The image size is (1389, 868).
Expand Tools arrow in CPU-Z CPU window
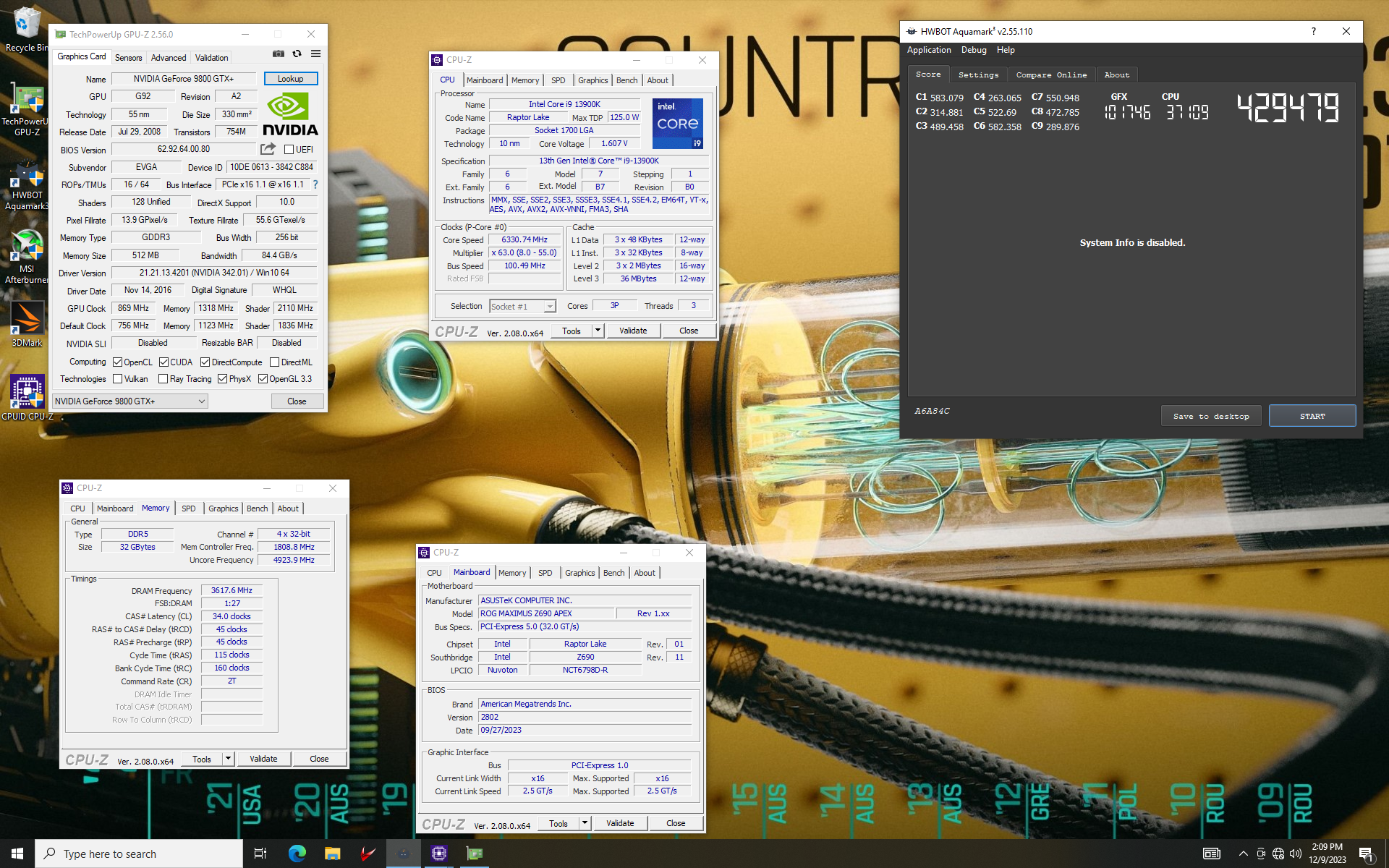click(598, 331)
